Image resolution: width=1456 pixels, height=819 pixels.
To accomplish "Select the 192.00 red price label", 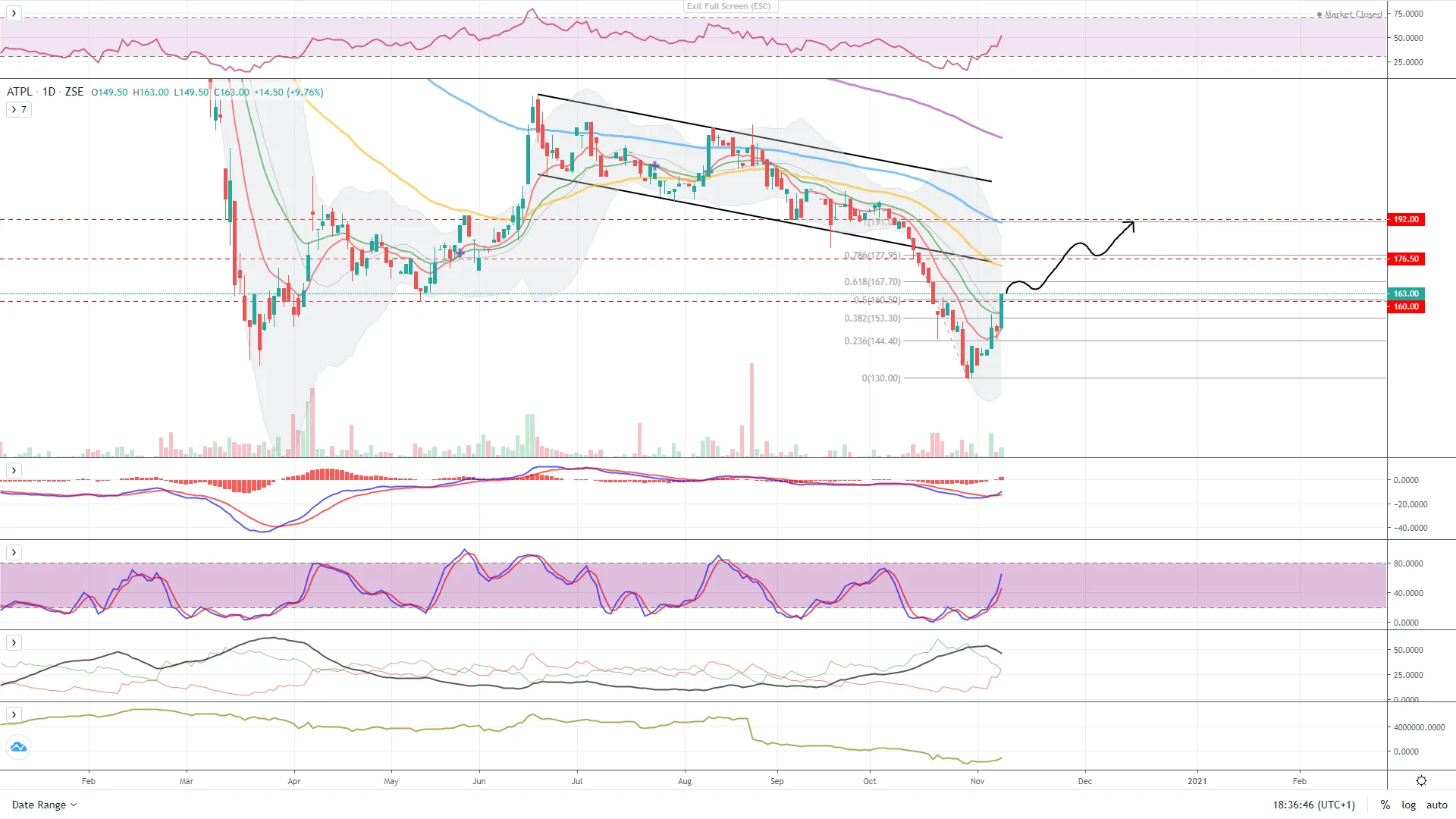I will pos(1405,220).
